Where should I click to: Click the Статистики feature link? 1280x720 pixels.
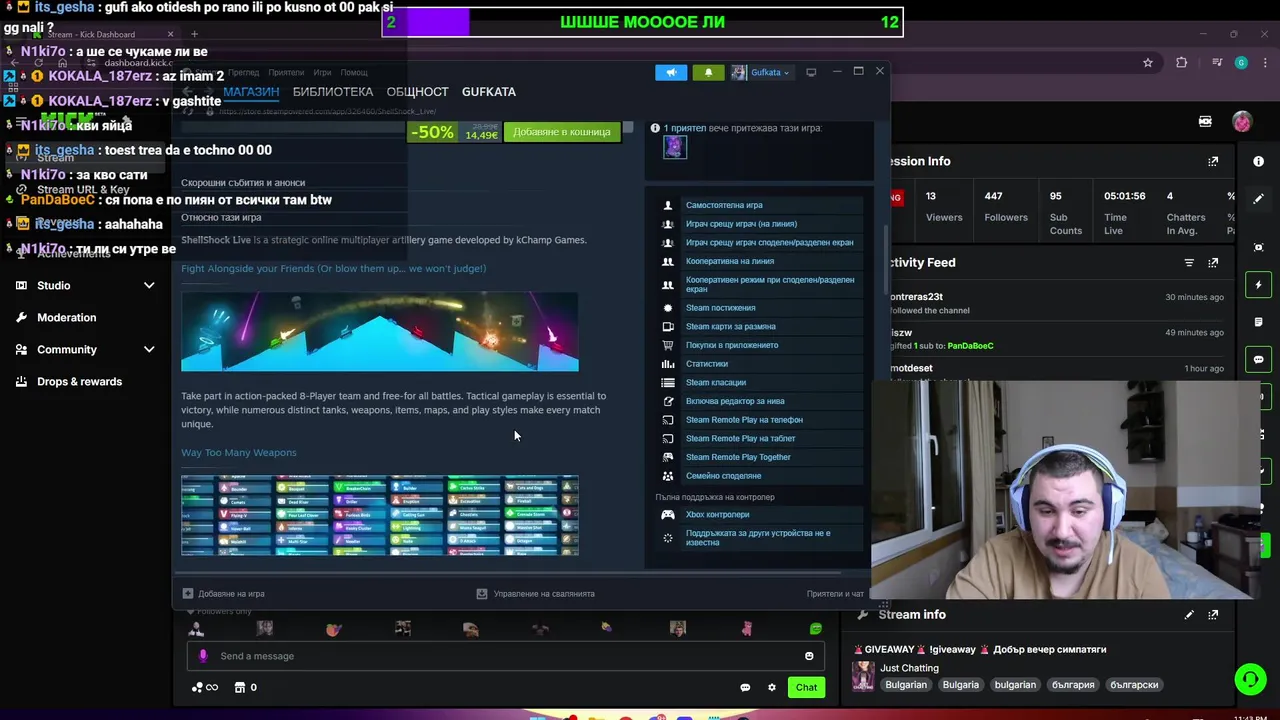point(707,364)
